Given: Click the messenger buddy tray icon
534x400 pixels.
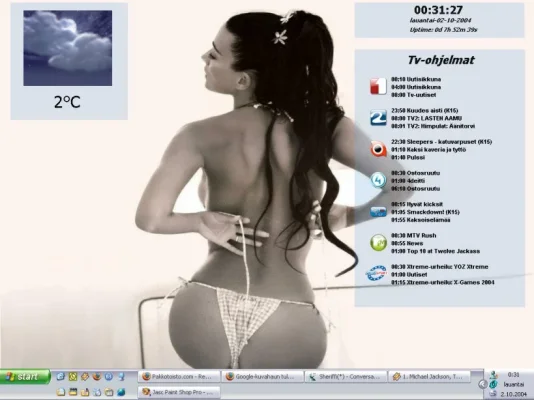Looking at the screenshot, I should coord(493,375).
